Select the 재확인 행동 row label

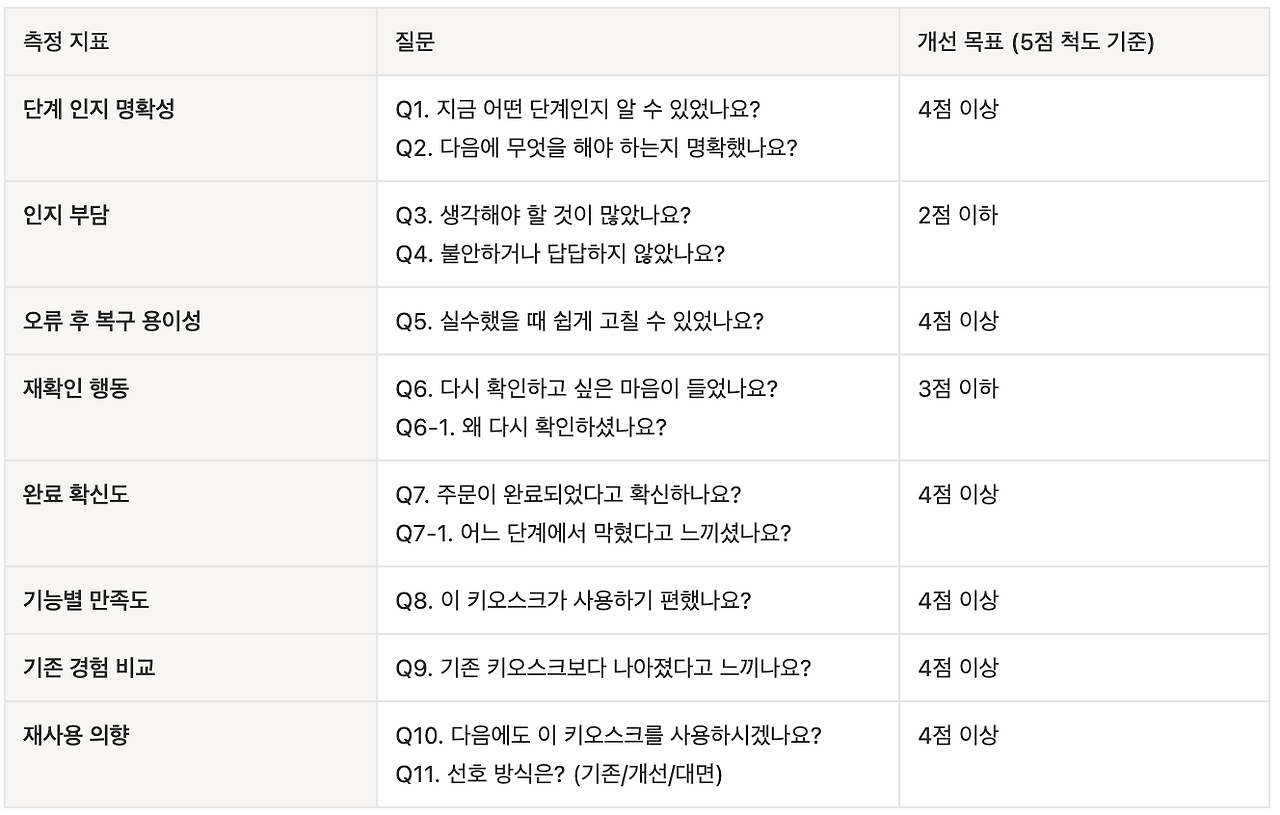[76, 388]
